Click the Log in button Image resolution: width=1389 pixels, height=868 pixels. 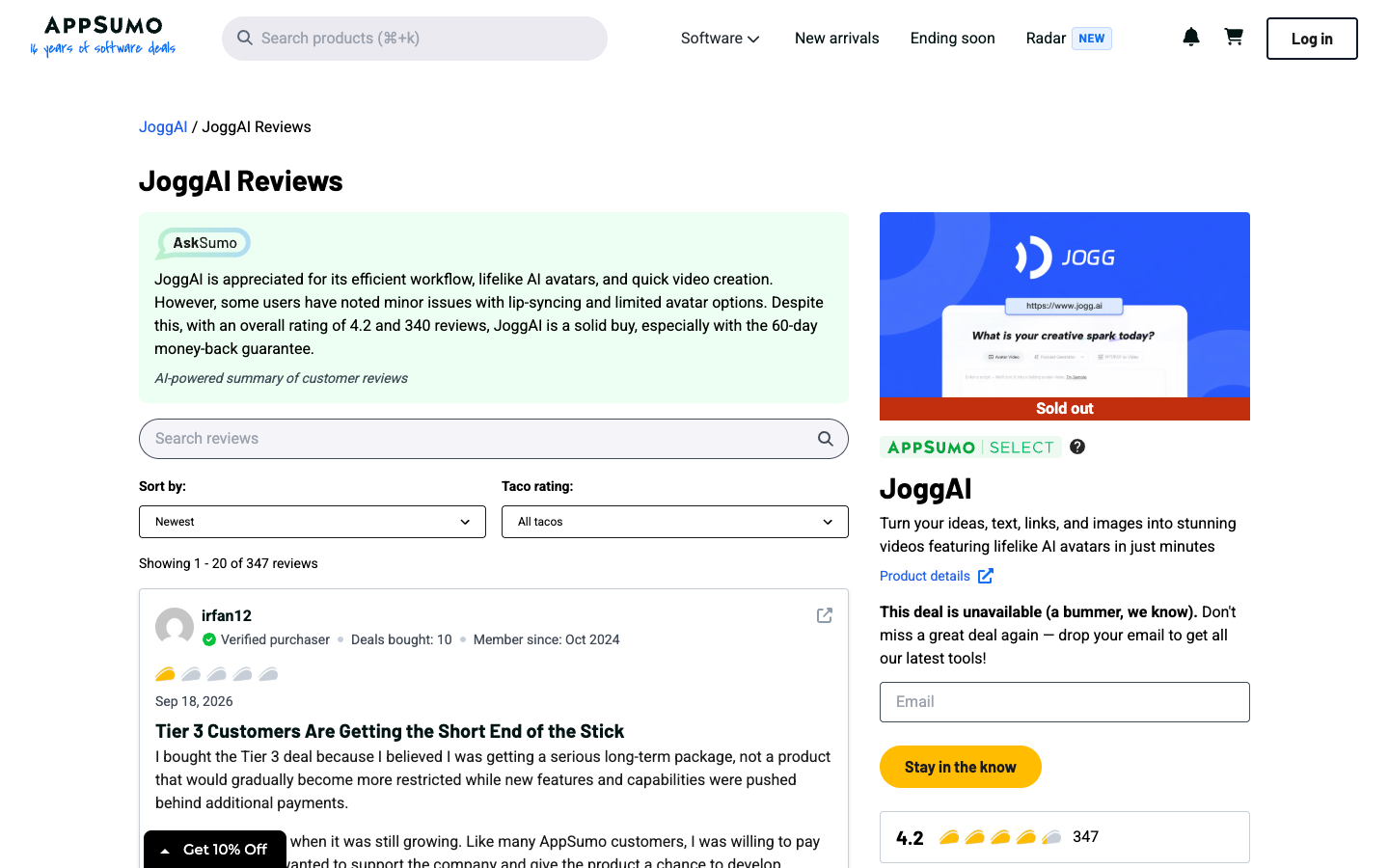tap(1312, 39)
